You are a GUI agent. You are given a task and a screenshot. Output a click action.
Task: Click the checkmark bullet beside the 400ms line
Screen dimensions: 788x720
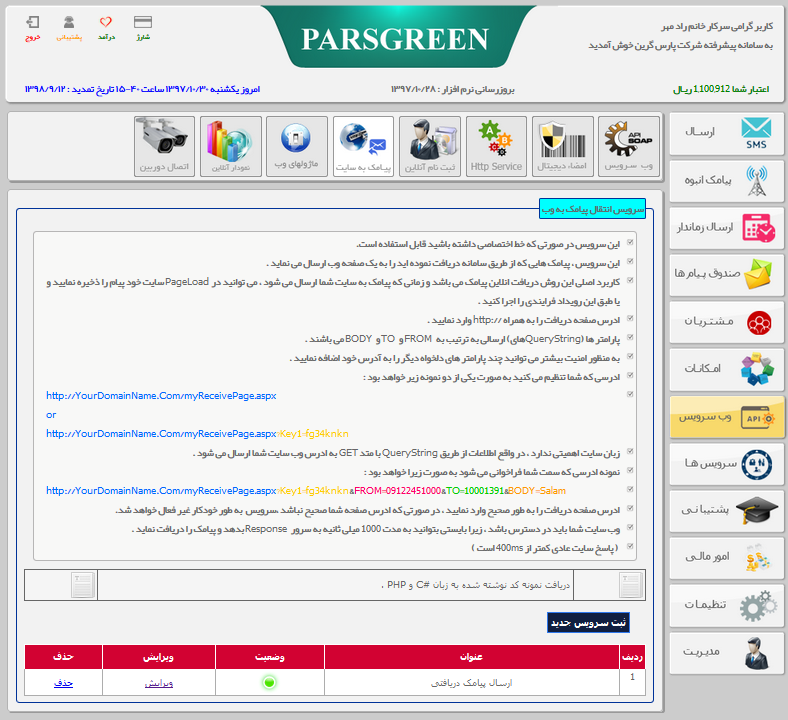[x=630, y=547]
